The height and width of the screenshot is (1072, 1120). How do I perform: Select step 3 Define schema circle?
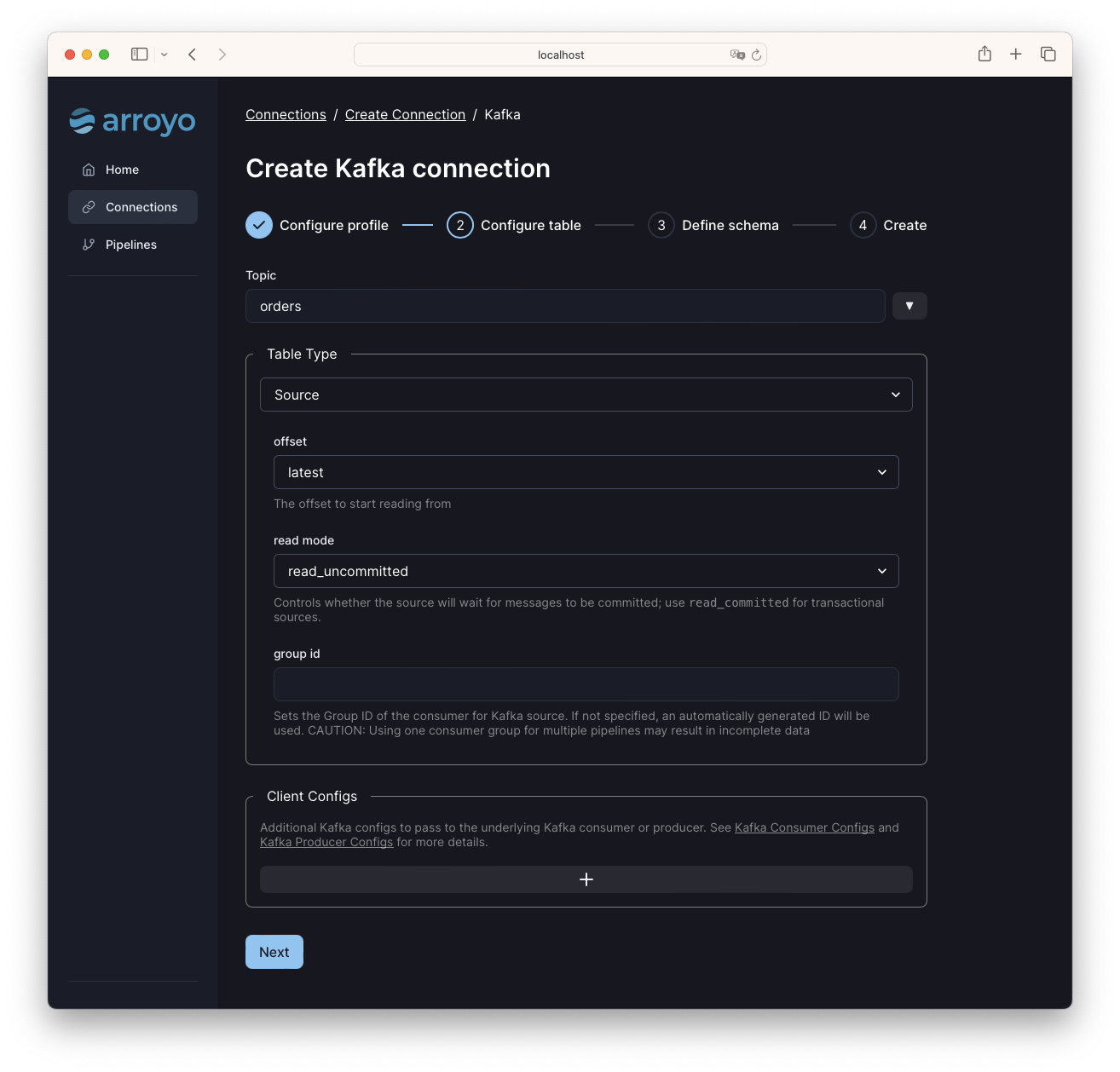click(x=661, y=225)
